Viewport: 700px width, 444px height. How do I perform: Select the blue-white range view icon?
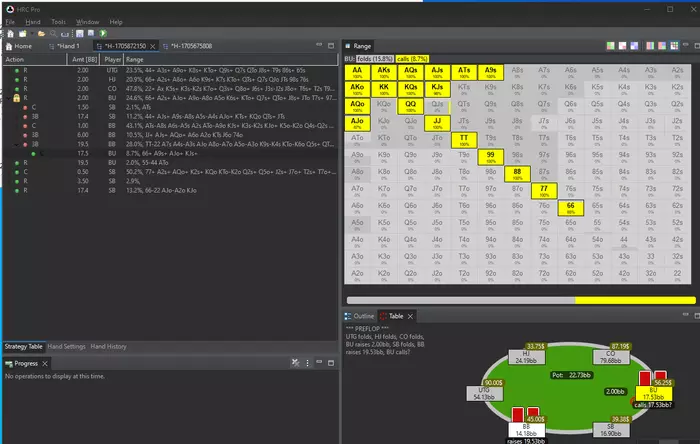[x=634, y=46]
